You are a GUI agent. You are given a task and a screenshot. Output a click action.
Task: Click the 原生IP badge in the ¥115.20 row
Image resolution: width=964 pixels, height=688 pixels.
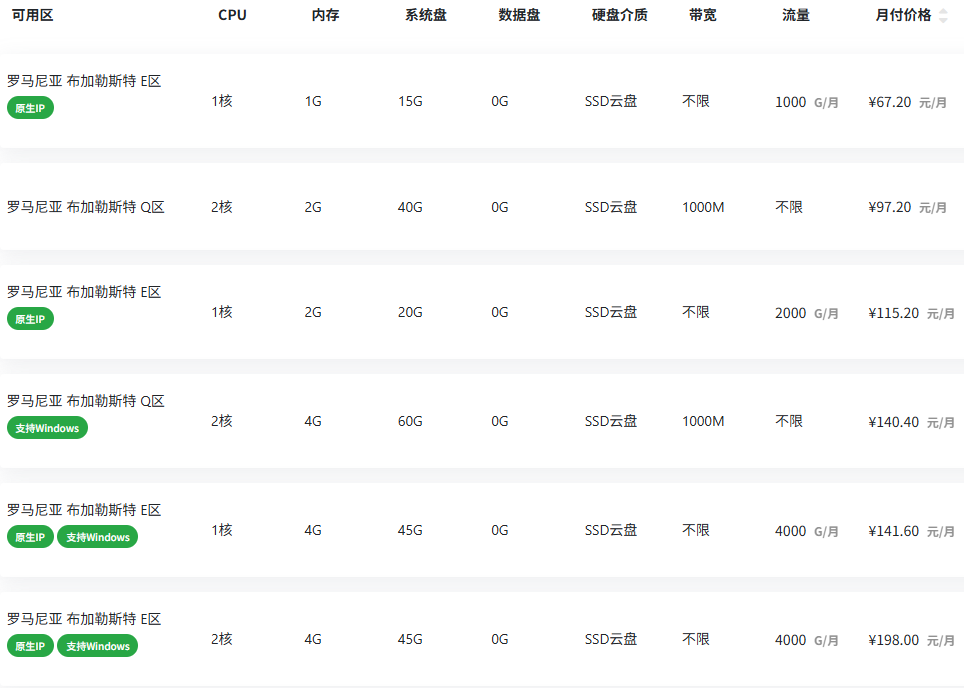tap(30, 319)
